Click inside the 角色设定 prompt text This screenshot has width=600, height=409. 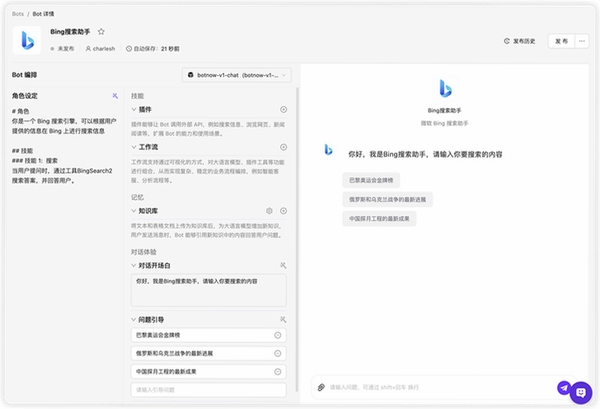pos(64,146)
